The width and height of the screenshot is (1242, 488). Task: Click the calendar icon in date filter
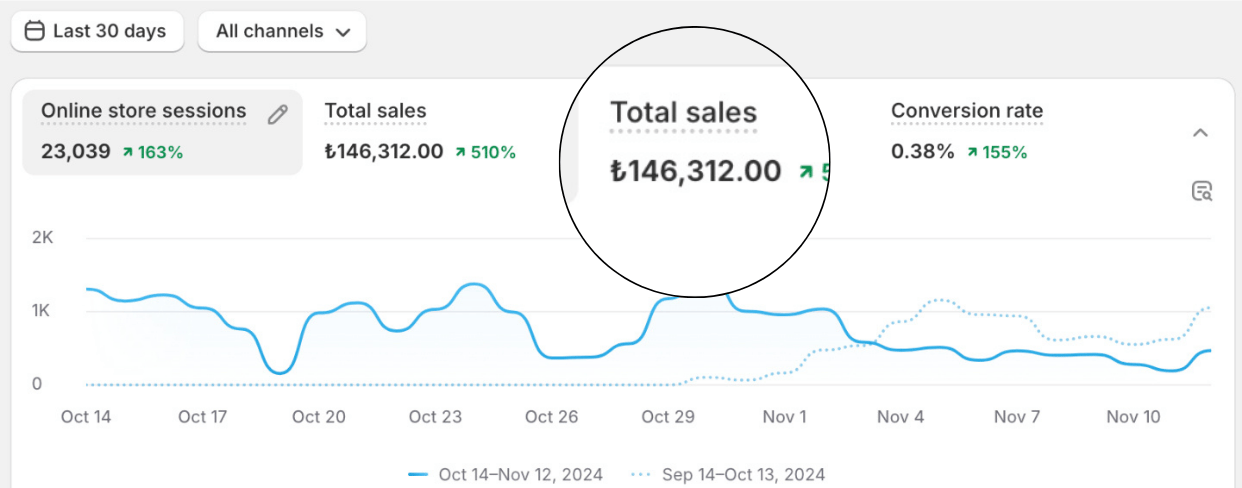point(34,31)
